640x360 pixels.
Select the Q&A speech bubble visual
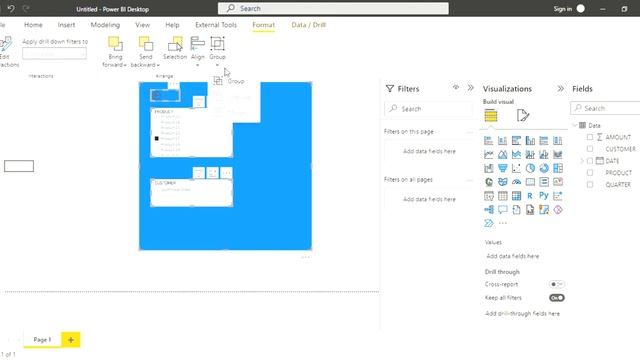[502, 210]
